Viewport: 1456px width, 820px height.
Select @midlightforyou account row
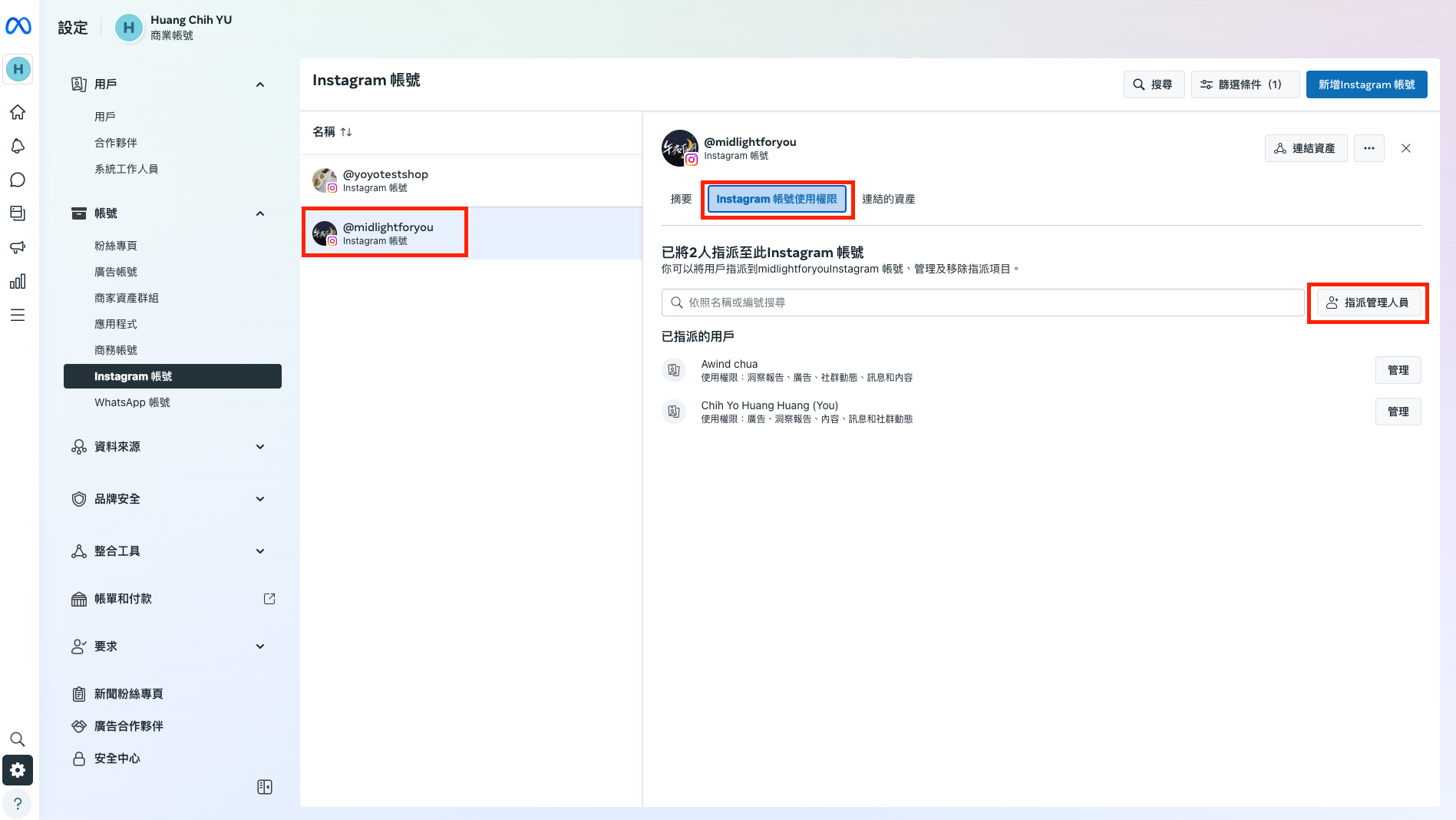point(471,233)
